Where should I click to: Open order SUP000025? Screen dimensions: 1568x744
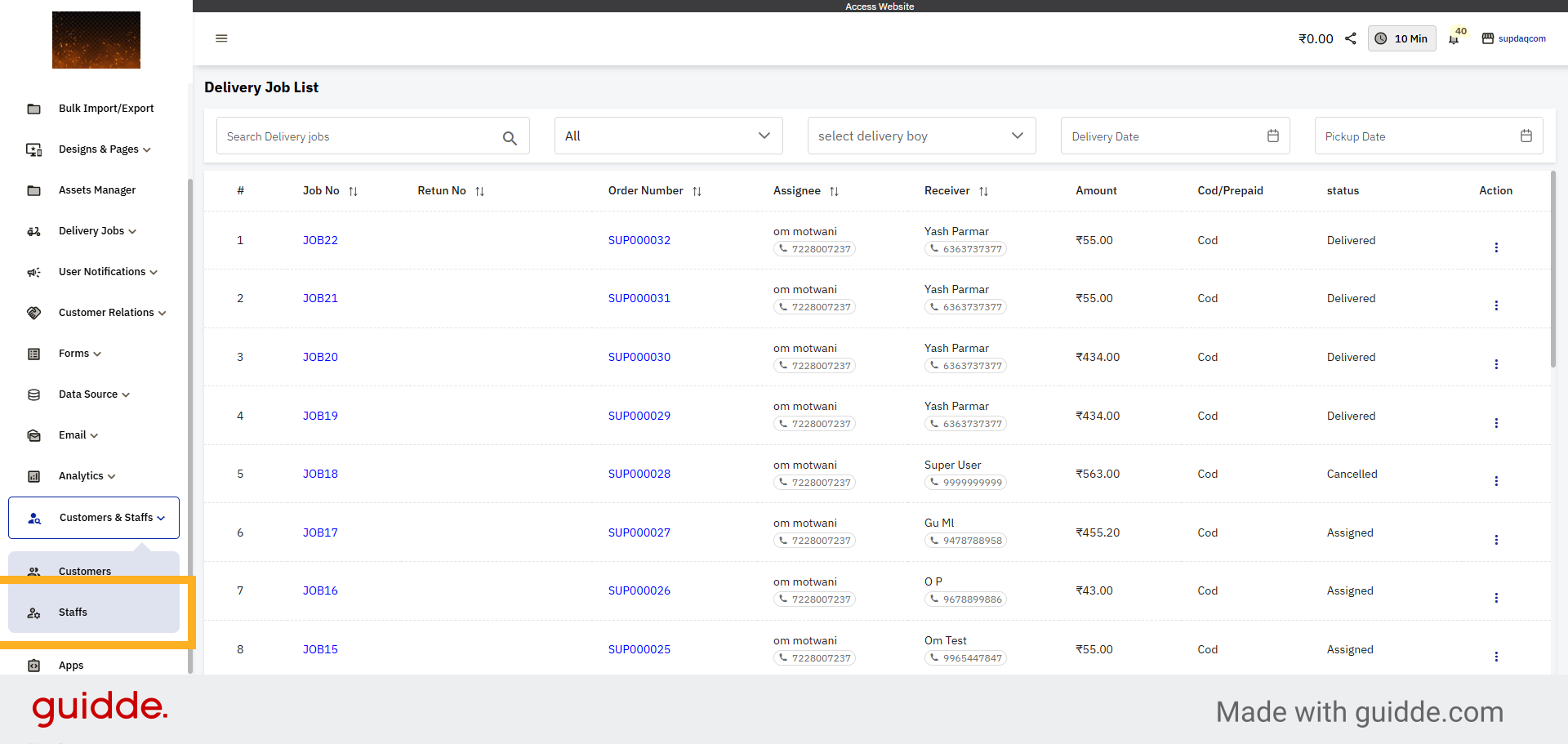point(639,649)
